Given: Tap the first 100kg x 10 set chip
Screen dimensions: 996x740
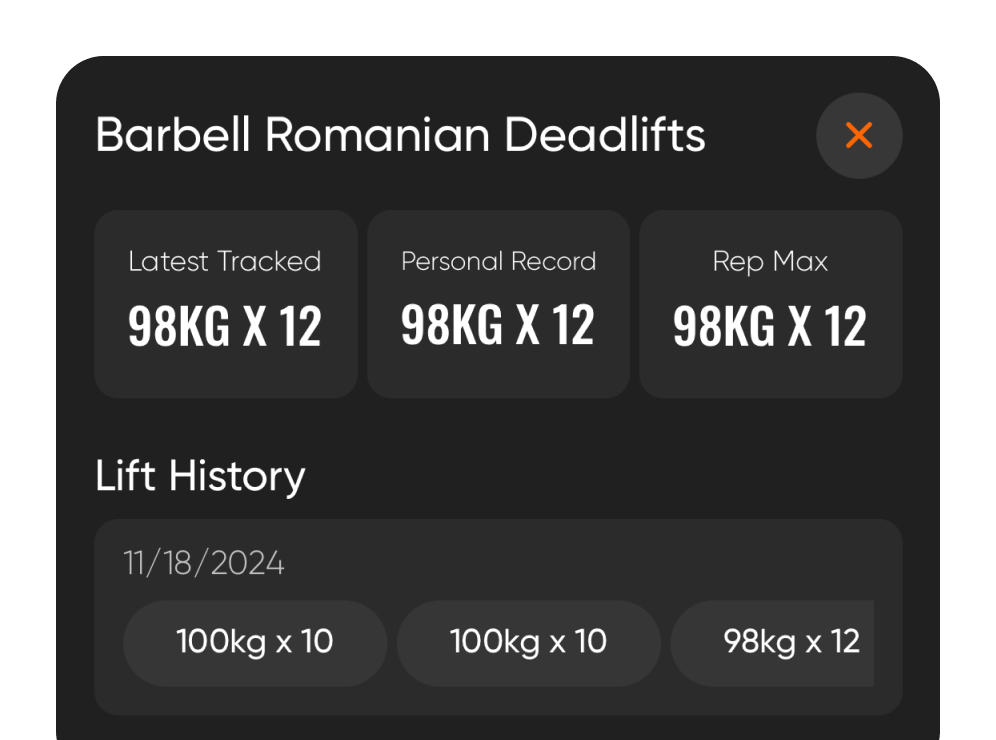Looking at the screenshot, I should click(x=255, y=642).
